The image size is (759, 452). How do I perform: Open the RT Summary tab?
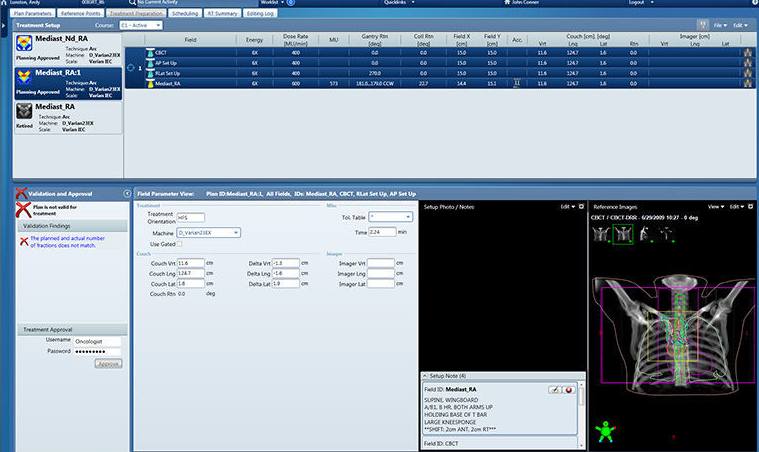pyautogui.click(x=222, y=14)
